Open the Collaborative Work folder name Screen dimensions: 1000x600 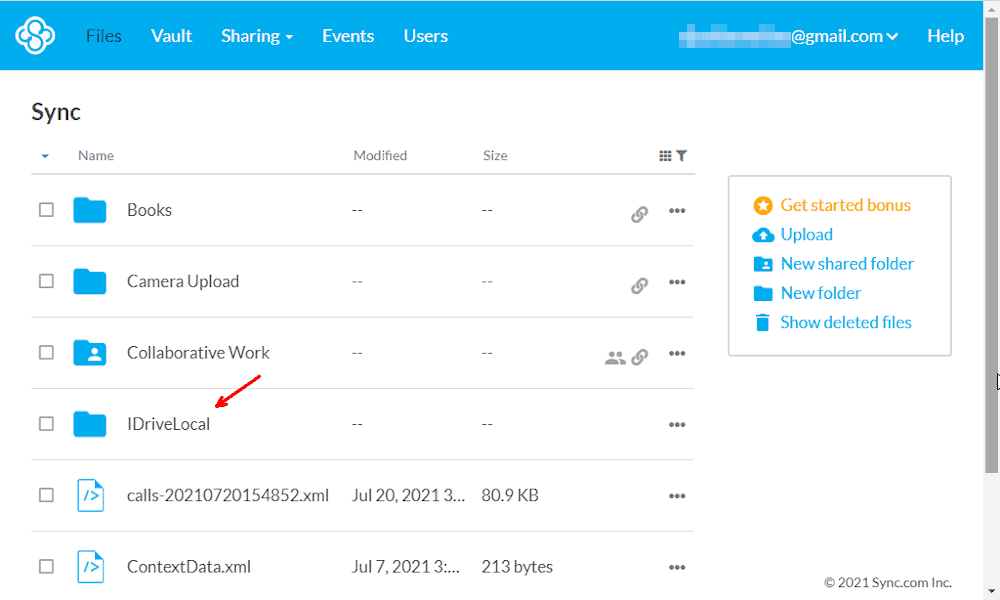(198, 353)
